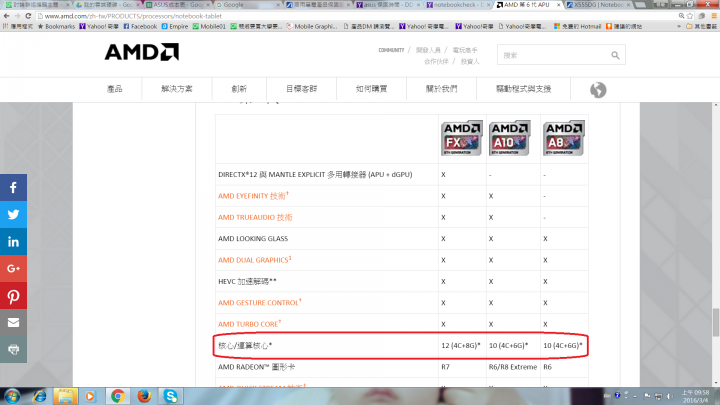Open AMD DUAL GRAPHICS link
The height and width of the screenshot is (405, 720).
pyautogui.click(x=254, y=260)
